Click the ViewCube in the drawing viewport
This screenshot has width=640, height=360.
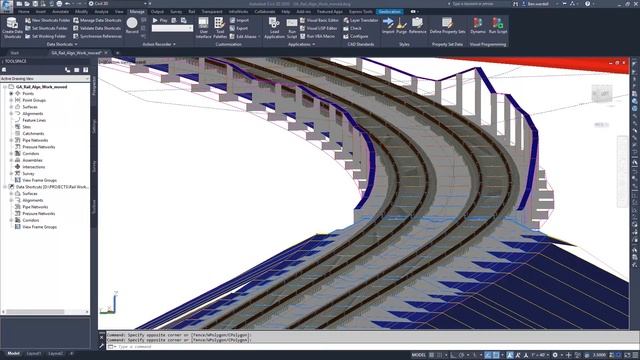(602, 94)
